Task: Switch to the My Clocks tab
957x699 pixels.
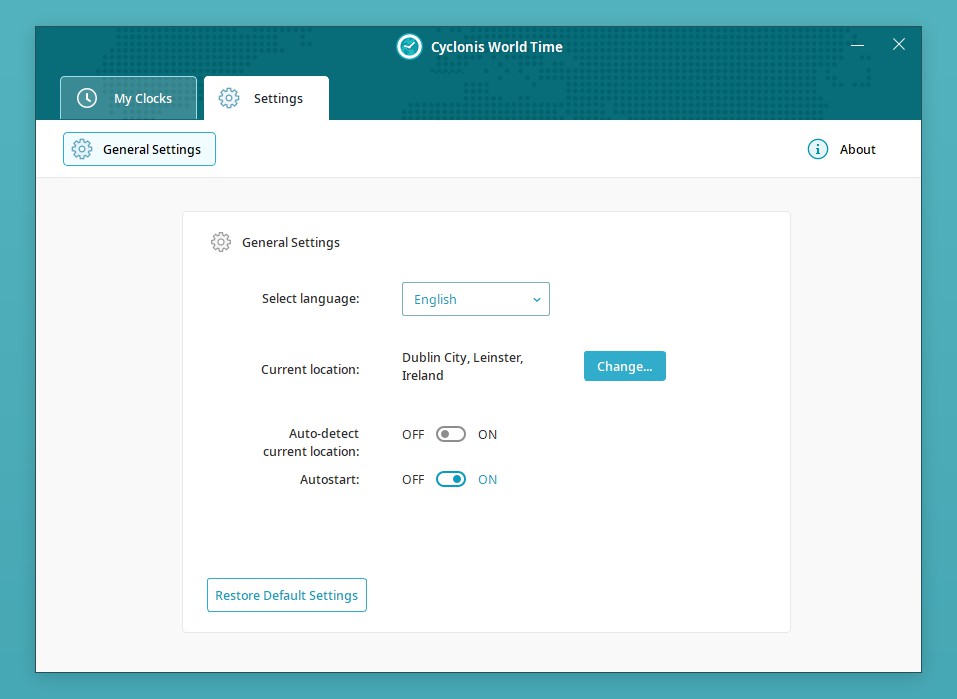Action: click(128, 98)
